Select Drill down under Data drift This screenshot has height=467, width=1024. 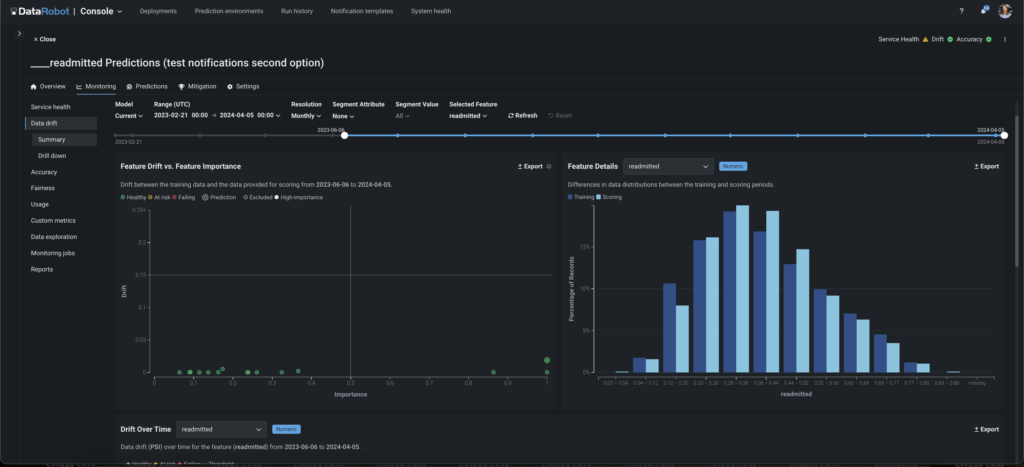point(52,156)
